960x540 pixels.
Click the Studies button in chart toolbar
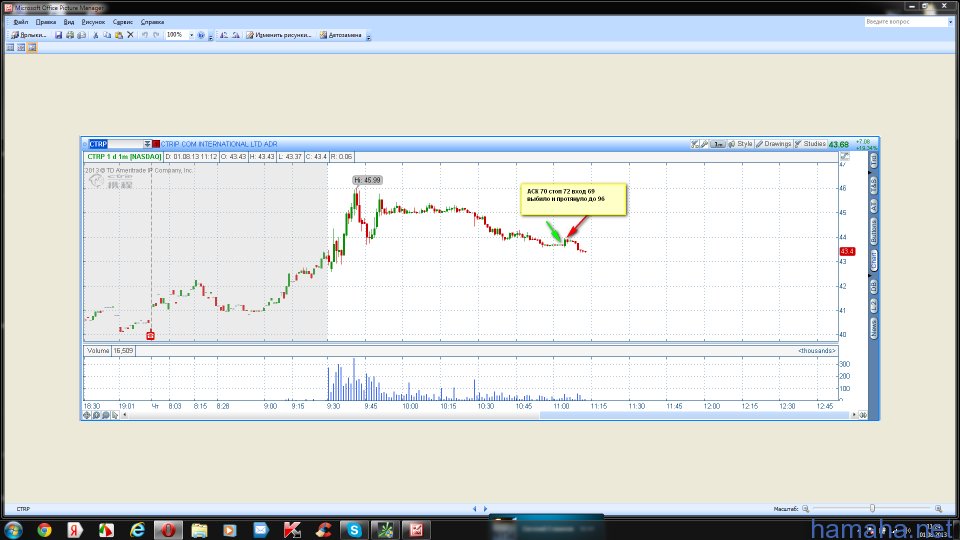(810, 144)
